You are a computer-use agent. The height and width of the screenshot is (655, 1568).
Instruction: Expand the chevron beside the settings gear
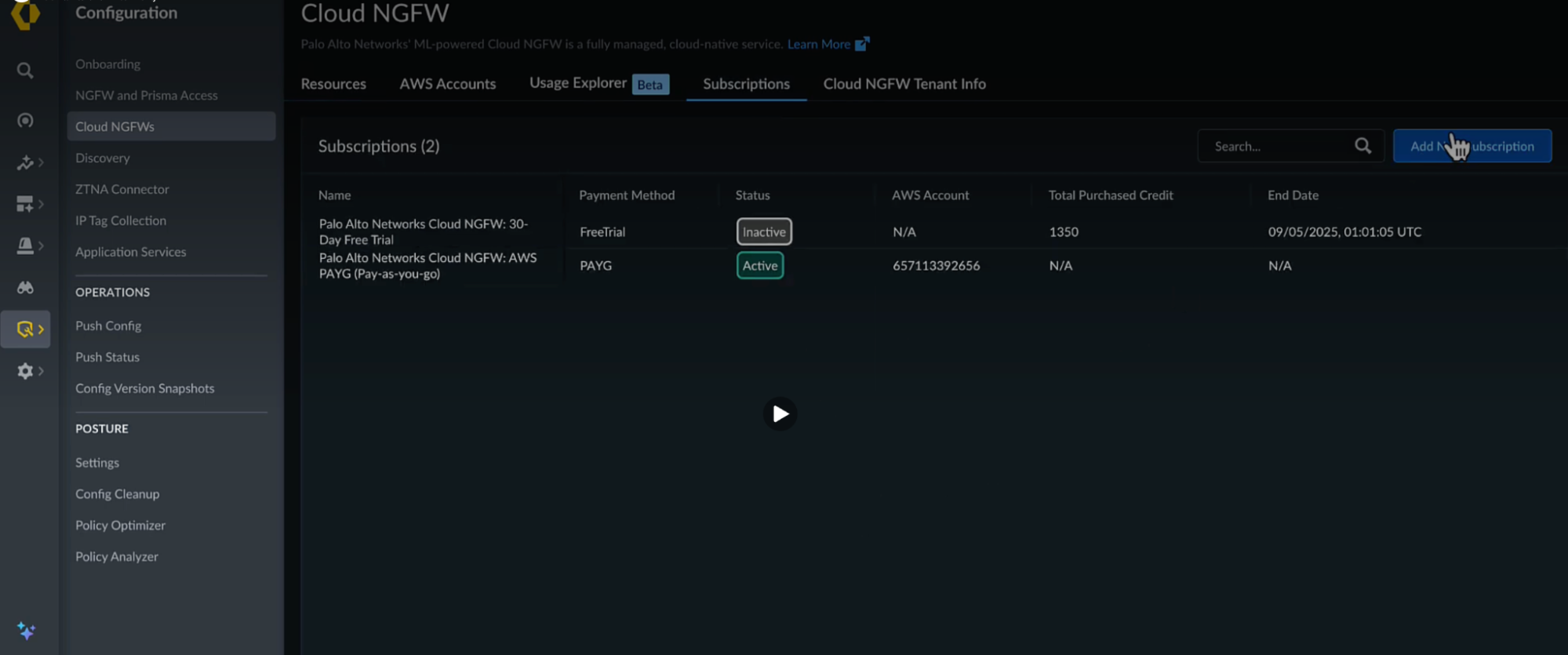[41, 370]
